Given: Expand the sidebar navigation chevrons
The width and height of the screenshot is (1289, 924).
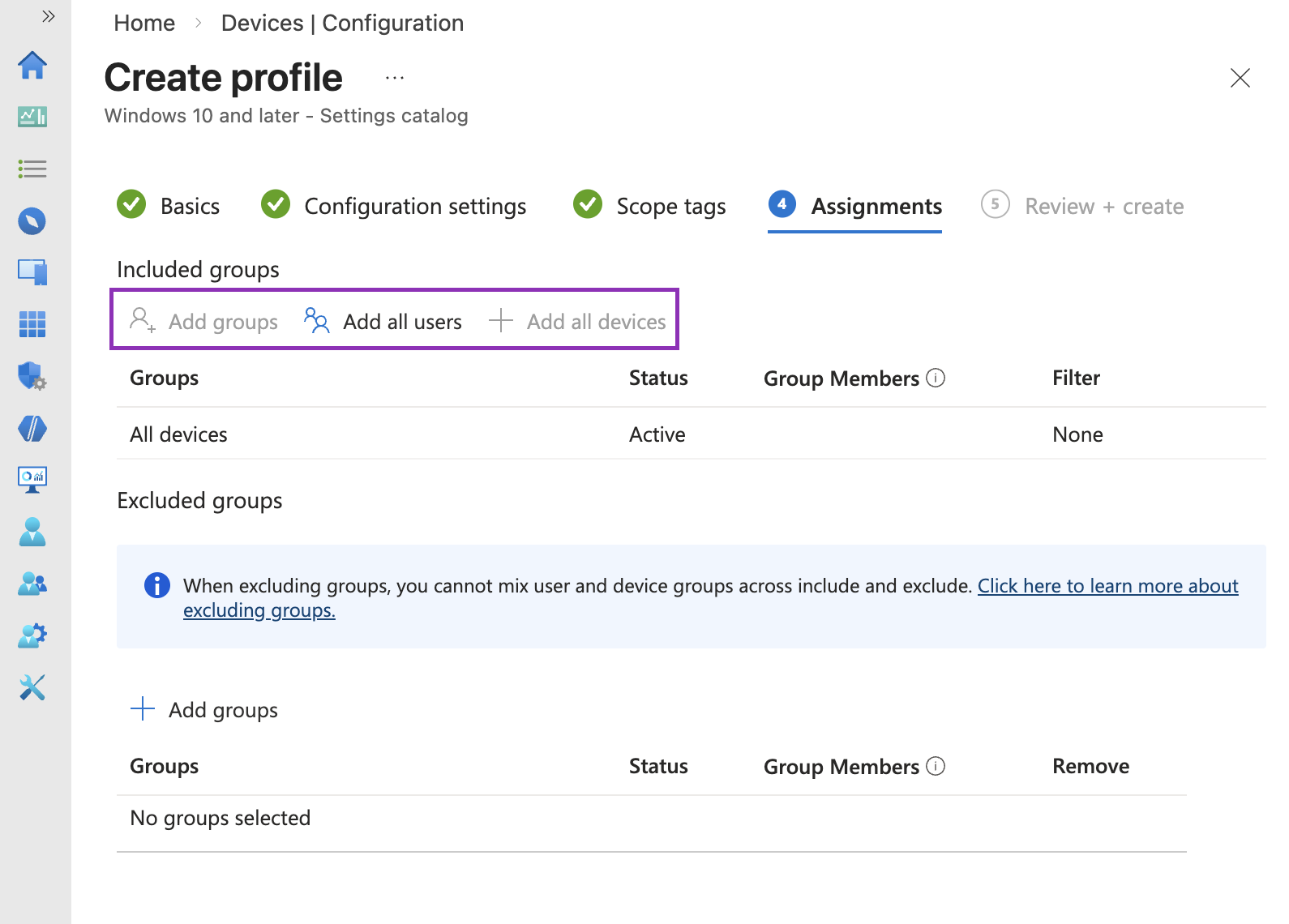Looking at the screenshot, I should (x=49, y=16).
